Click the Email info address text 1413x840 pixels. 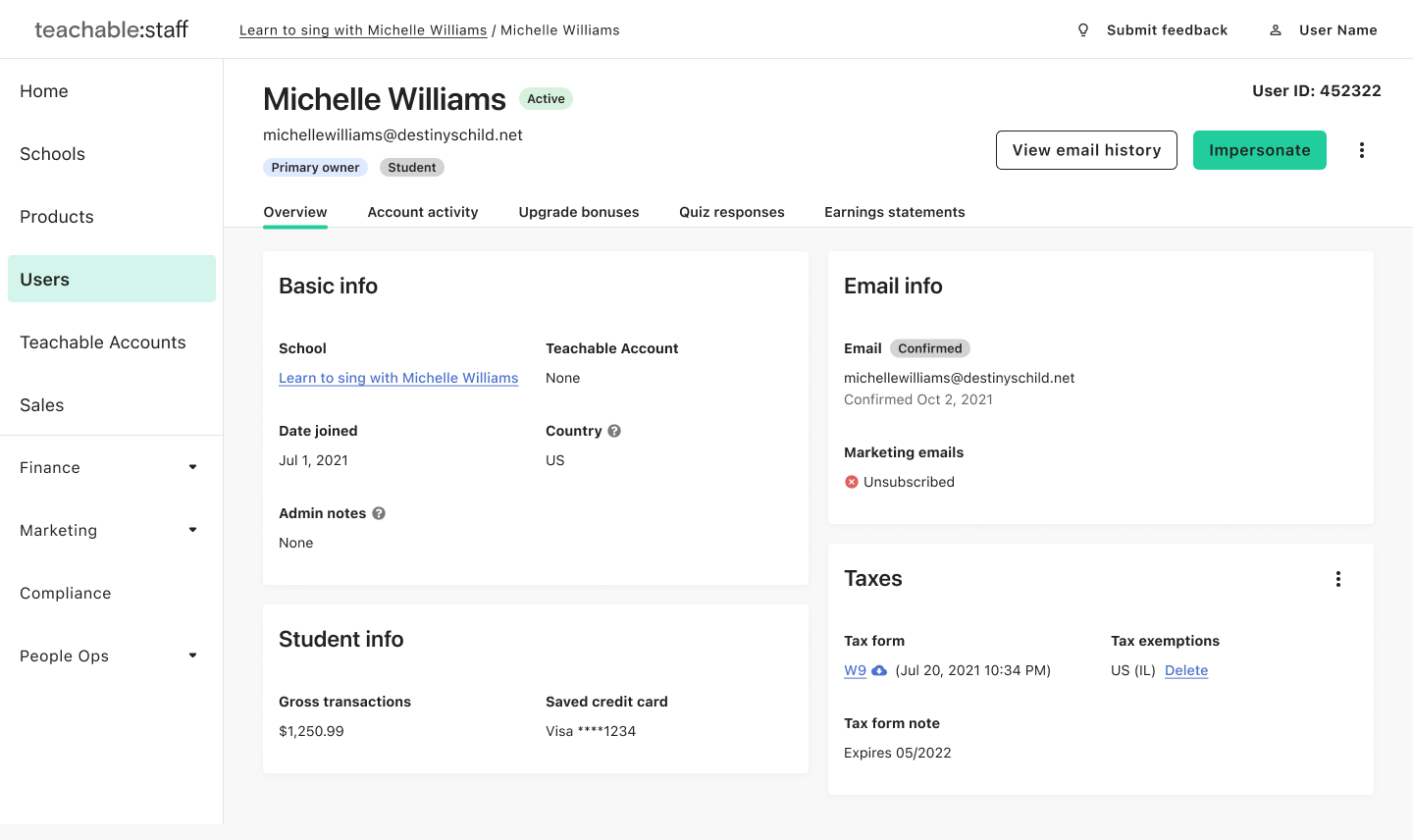(x=960, y=378)
